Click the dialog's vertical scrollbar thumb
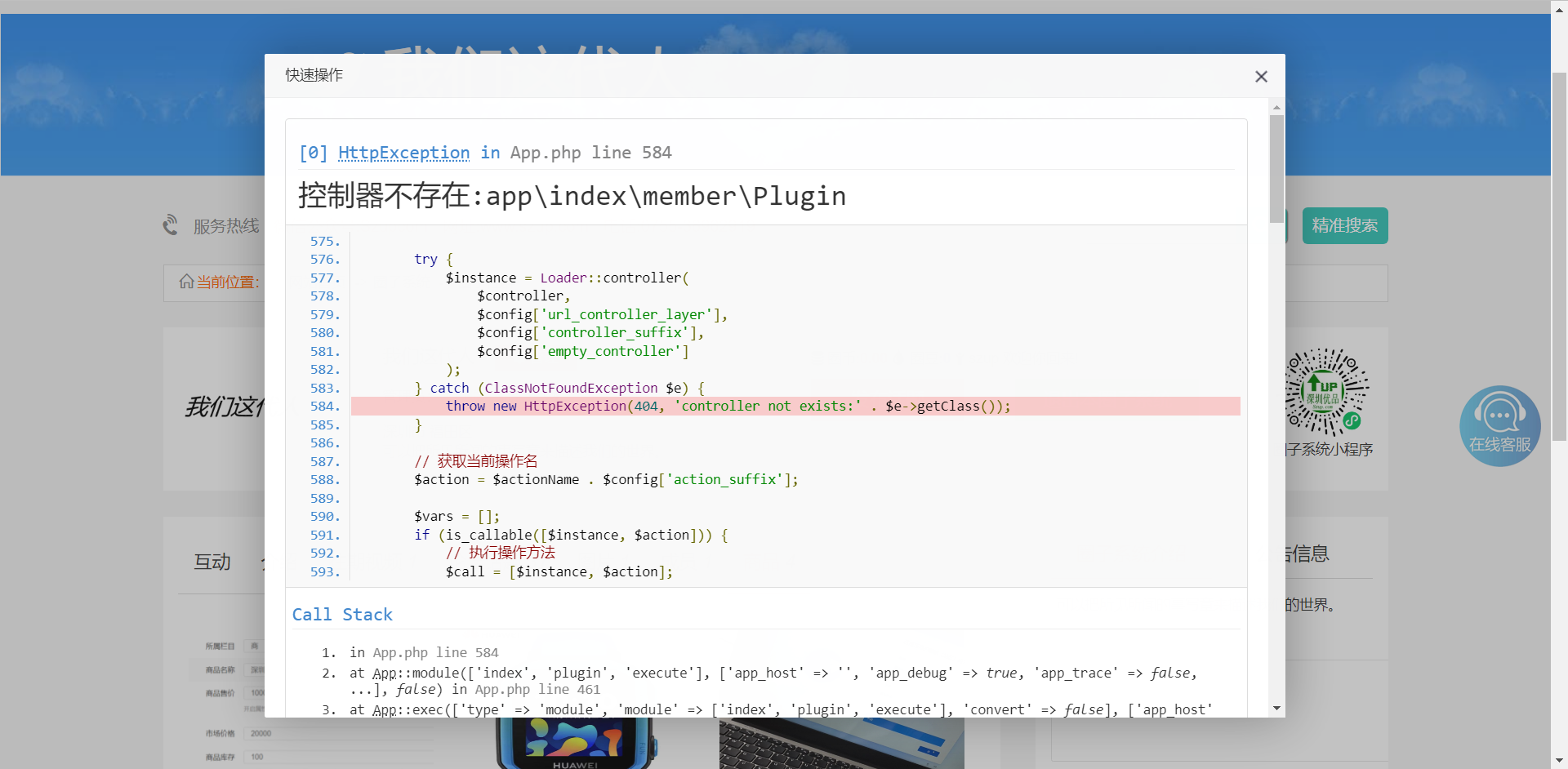This screenshot has width=1568, height=769. pos(1276,167)
